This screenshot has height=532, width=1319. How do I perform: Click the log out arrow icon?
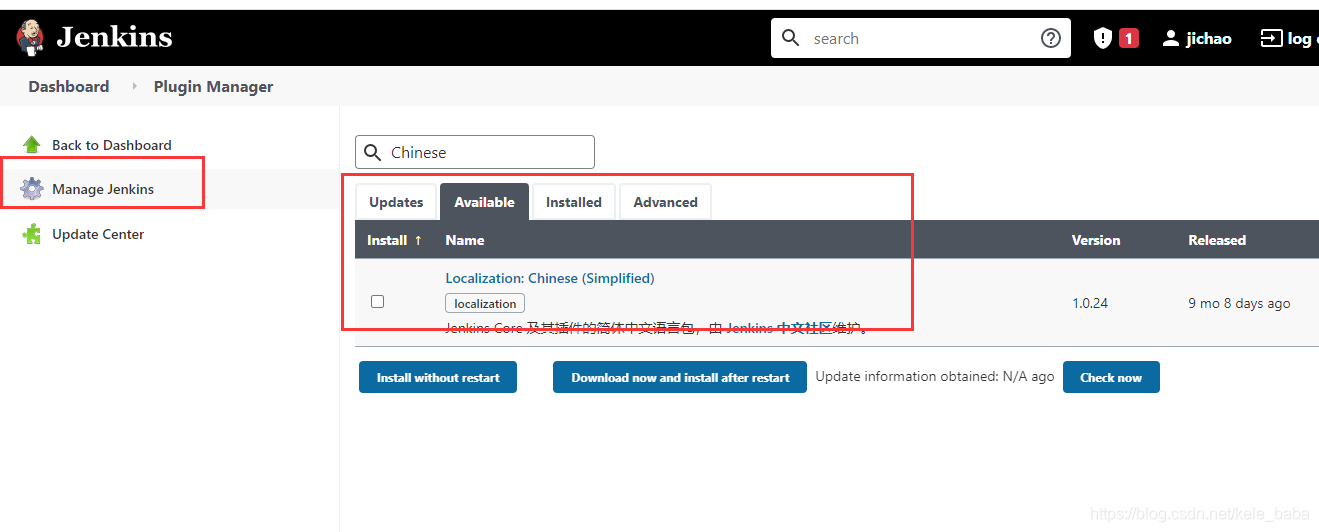[1271, 38]
